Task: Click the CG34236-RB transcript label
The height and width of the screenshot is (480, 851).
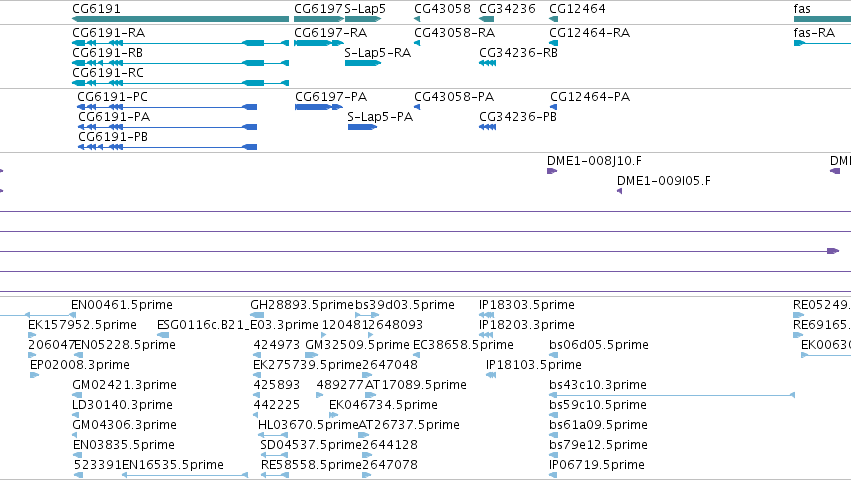Action: pos(518,53)
